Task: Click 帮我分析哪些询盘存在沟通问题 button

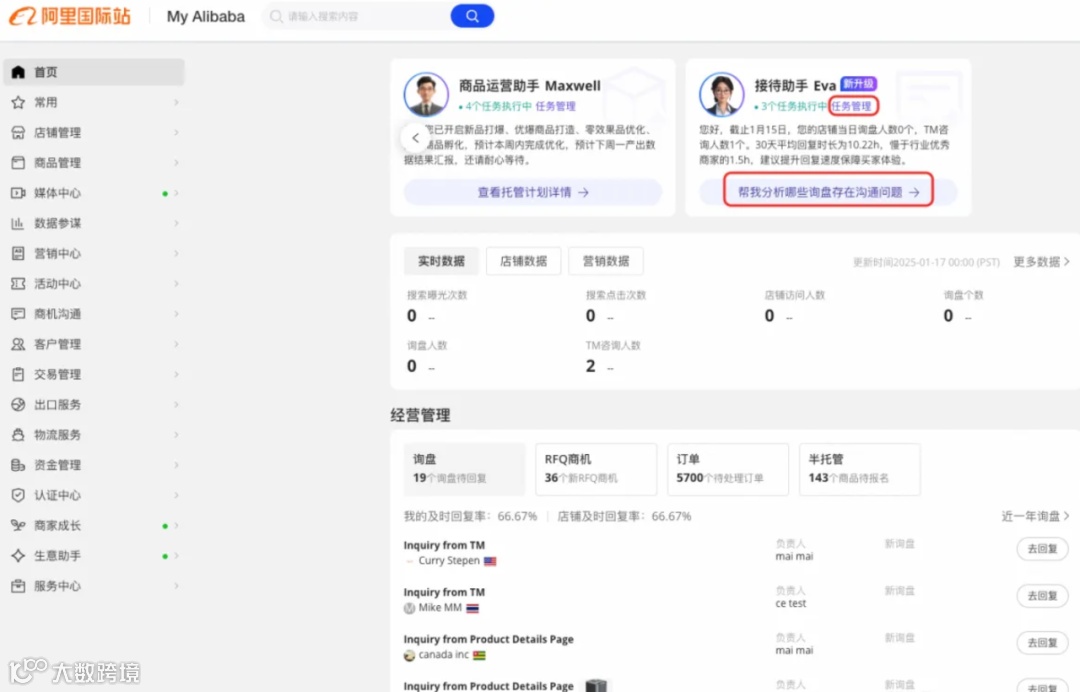Action: tap(829, 192)
